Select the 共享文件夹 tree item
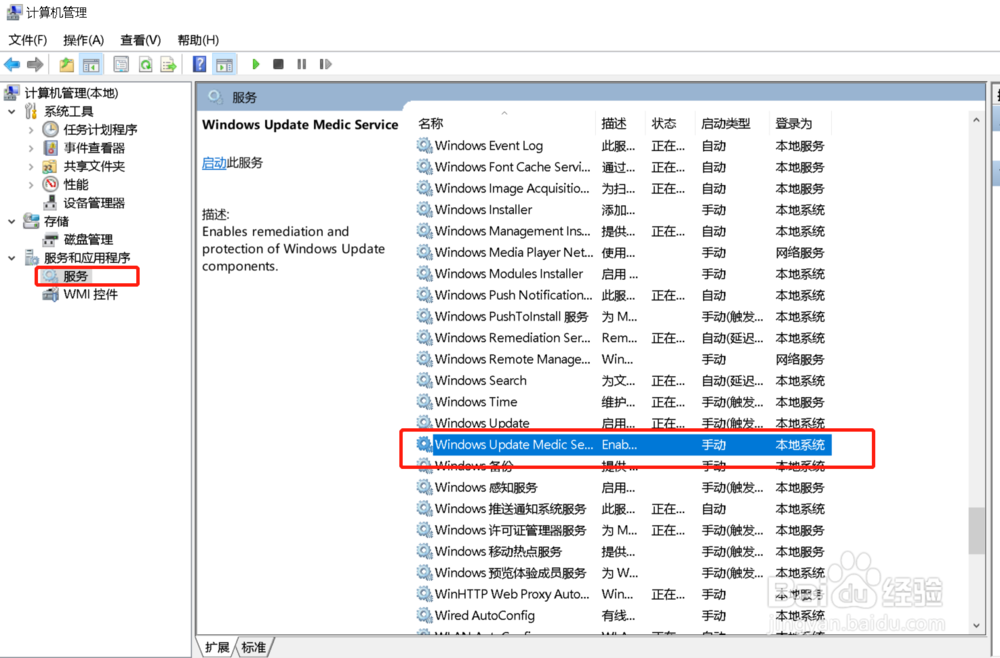1000x658 pixels. 94,166
